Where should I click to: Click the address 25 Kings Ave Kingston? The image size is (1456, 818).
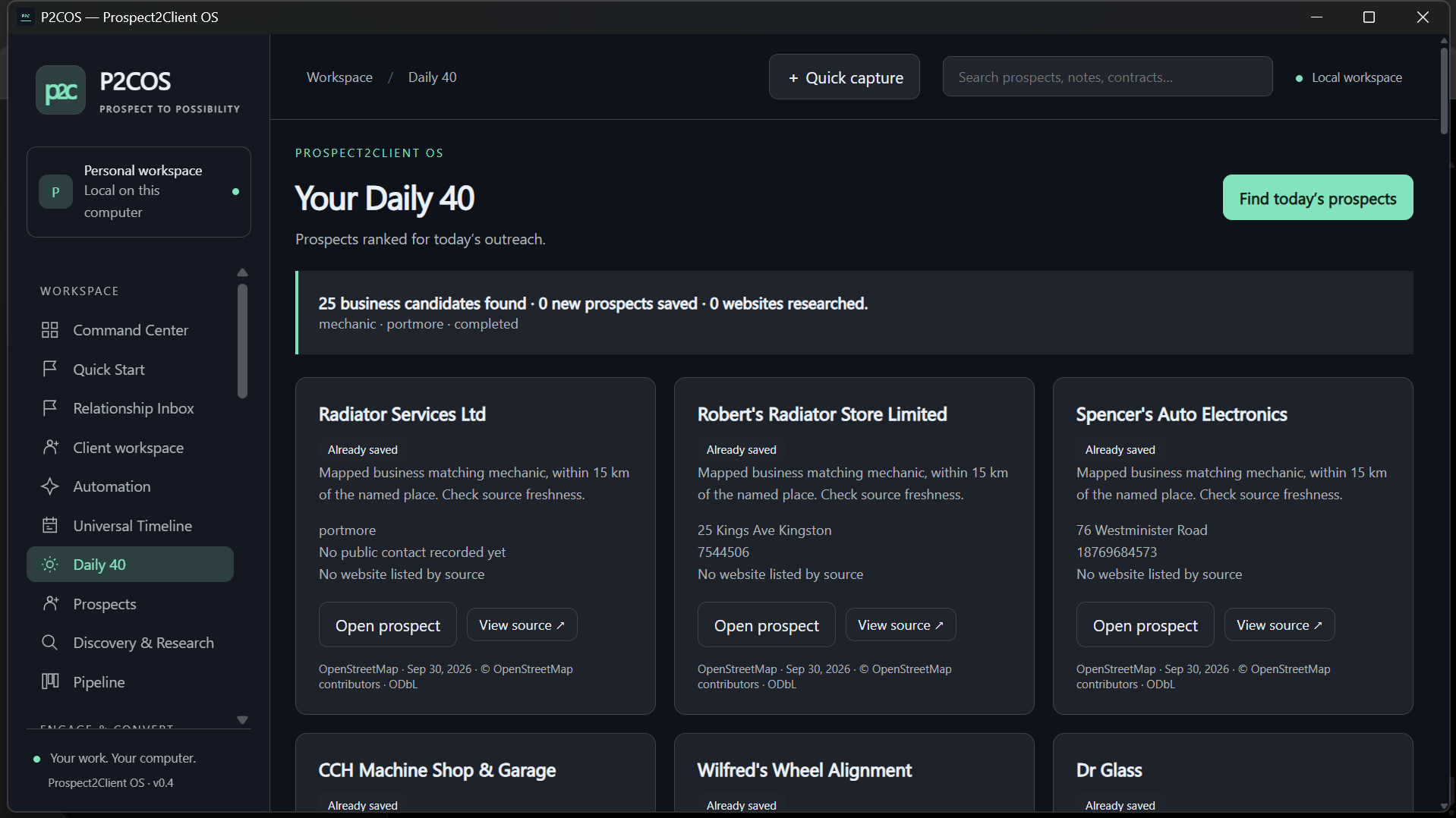[x=764, y=530]
